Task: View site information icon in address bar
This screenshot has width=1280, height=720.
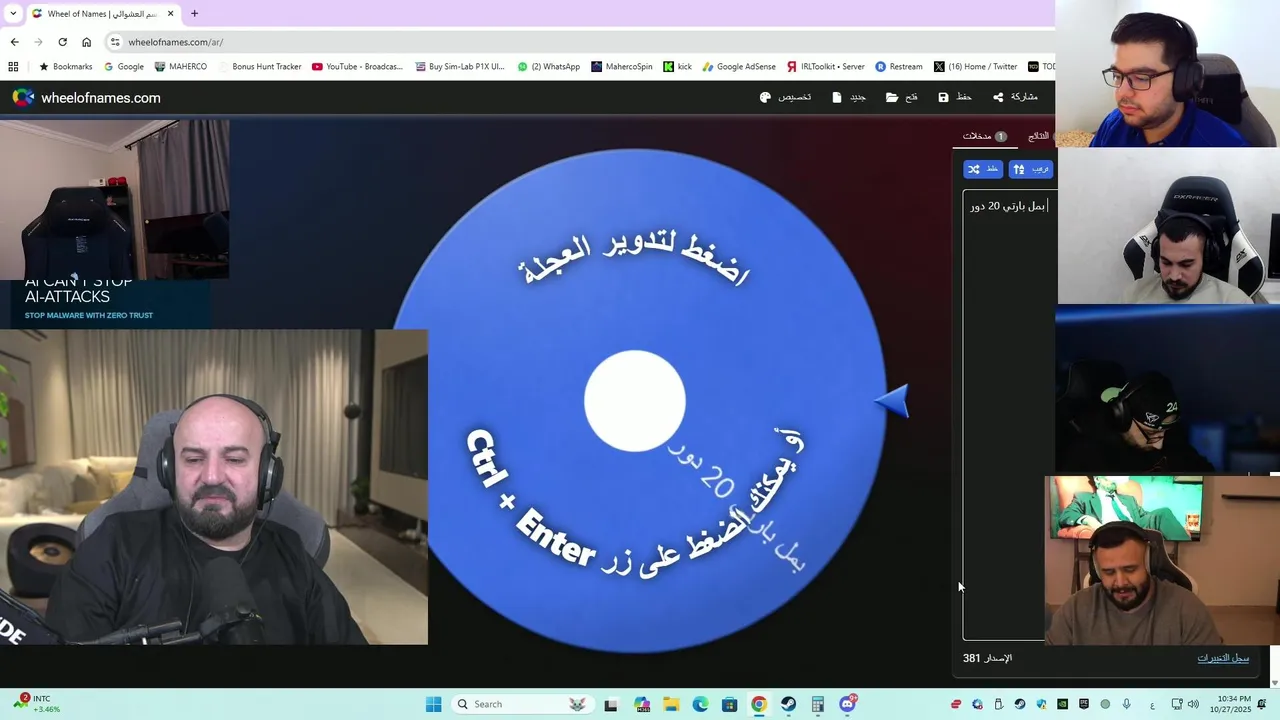Action: pyautogui.click(x=116, y=42)
